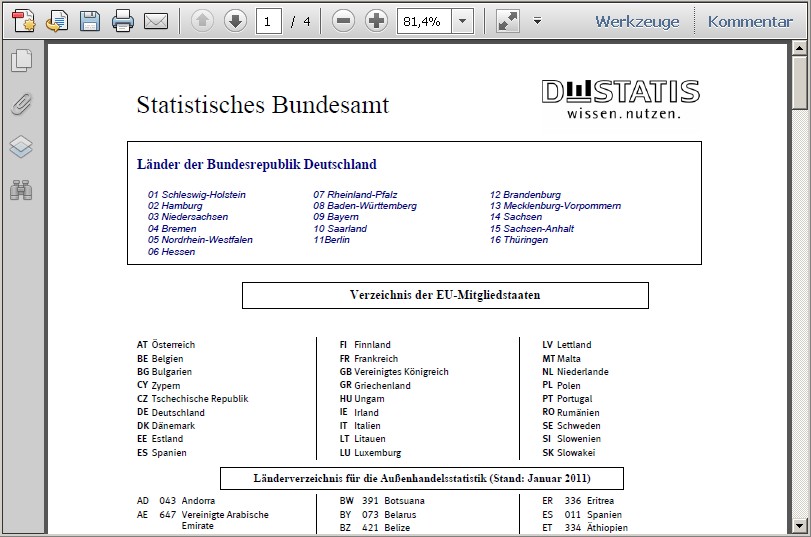Open toolbar options small arrow
The height and width of the screenshot is (537, 811).
coord(537,21)
